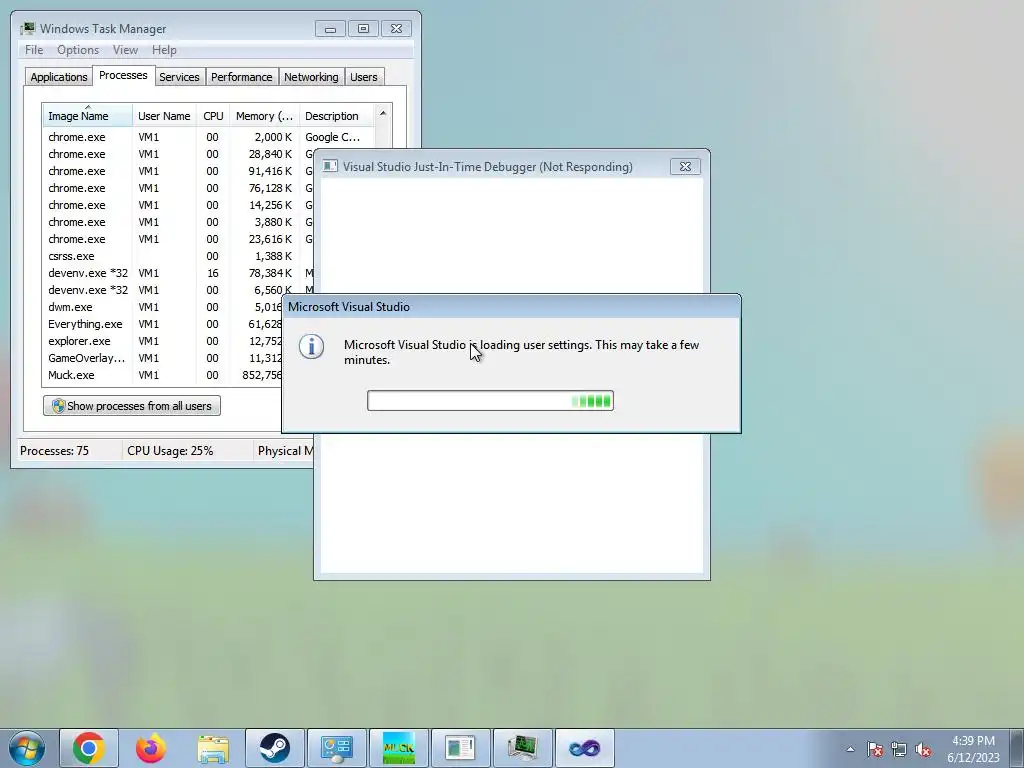Open the Windows Start menu orb

26,748
